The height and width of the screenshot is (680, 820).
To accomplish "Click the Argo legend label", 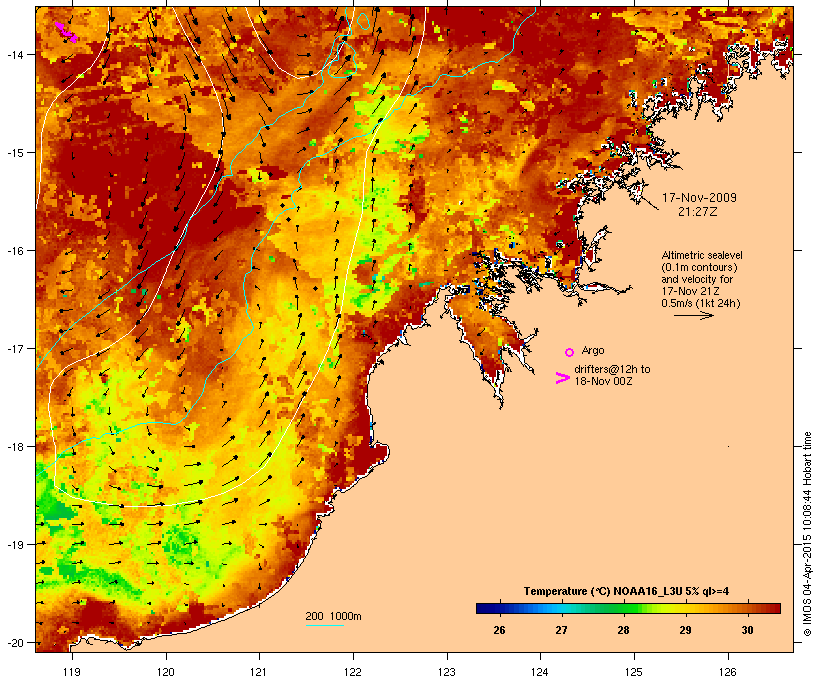I will click(x=593, y=350).
